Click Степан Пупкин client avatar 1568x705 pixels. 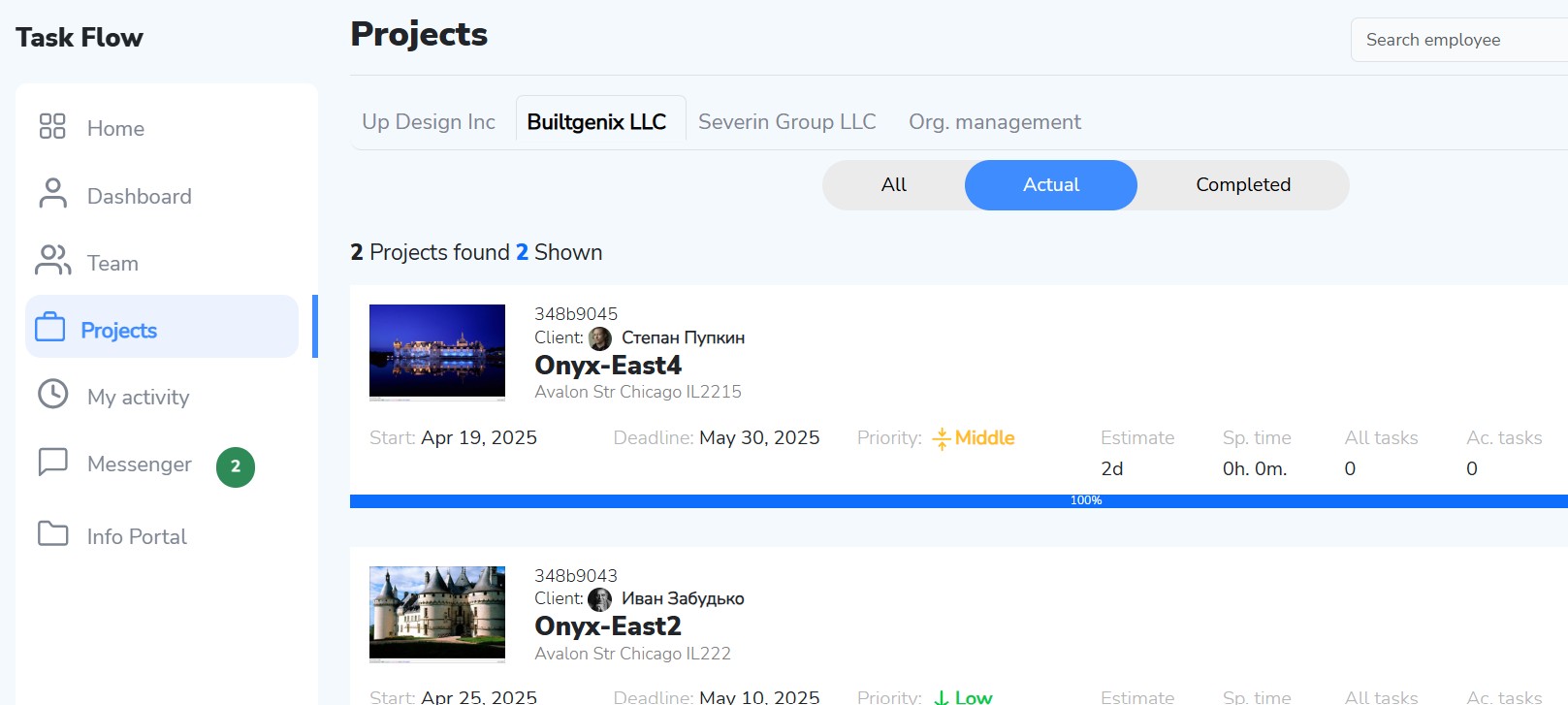coord(600,338)
